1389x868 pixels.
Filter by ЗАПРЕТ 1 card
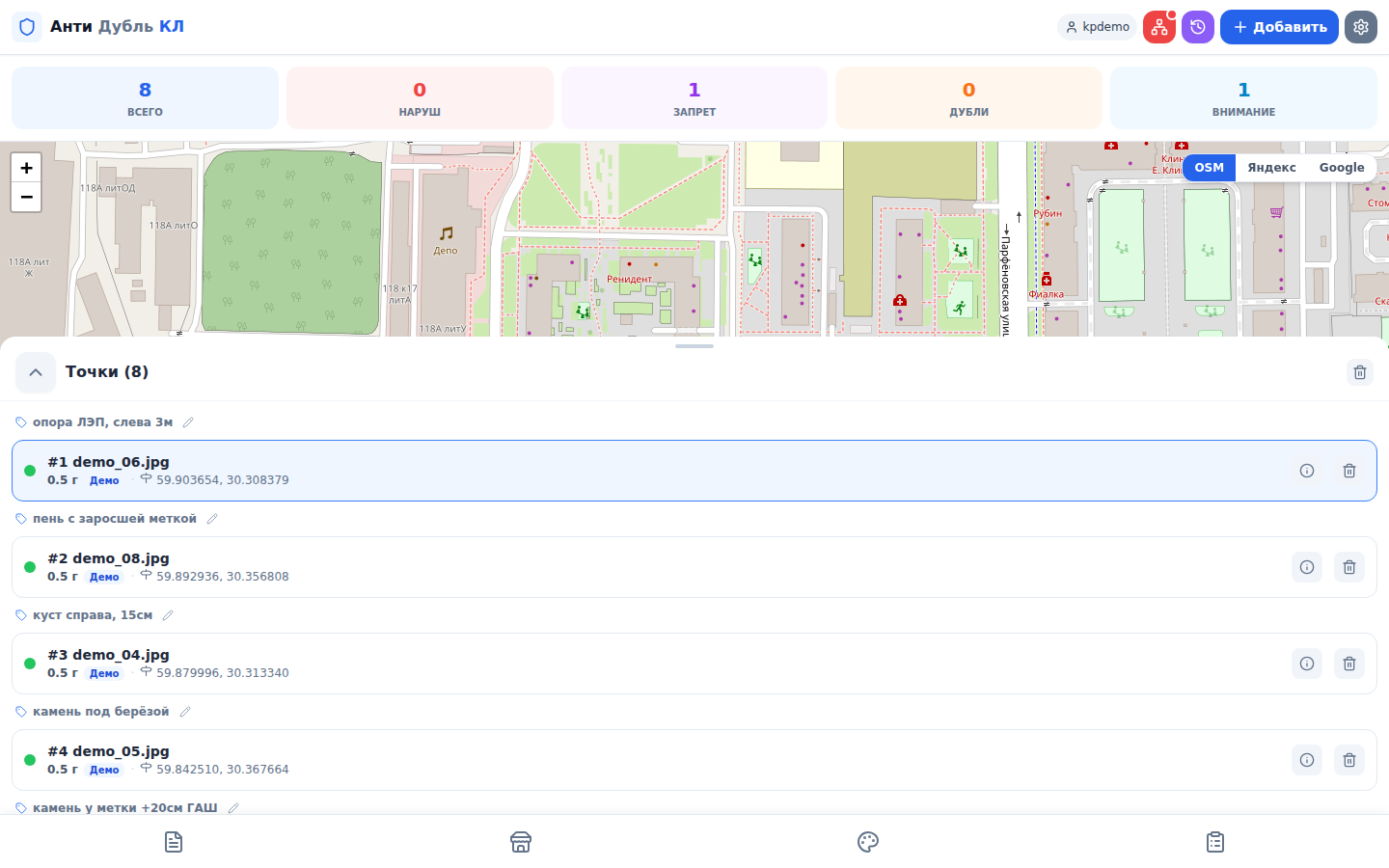(694, 97)
